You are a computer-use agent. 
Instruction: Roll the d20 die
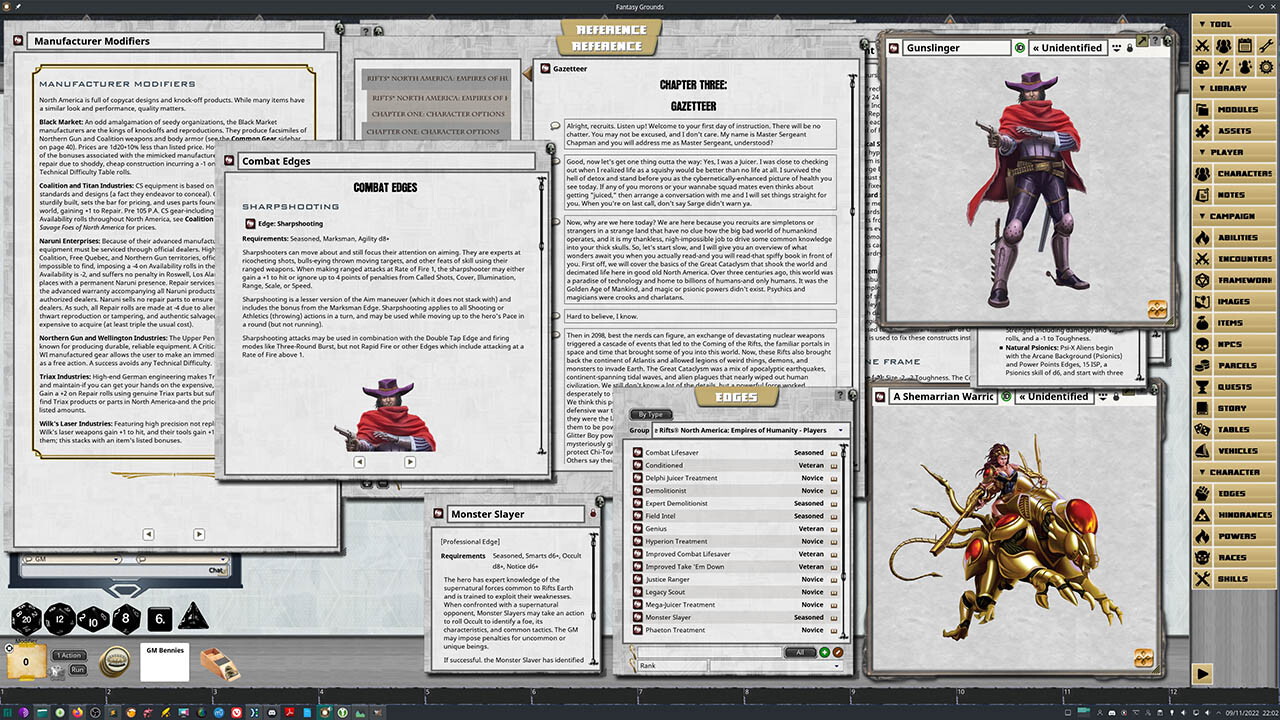[25, 618]
